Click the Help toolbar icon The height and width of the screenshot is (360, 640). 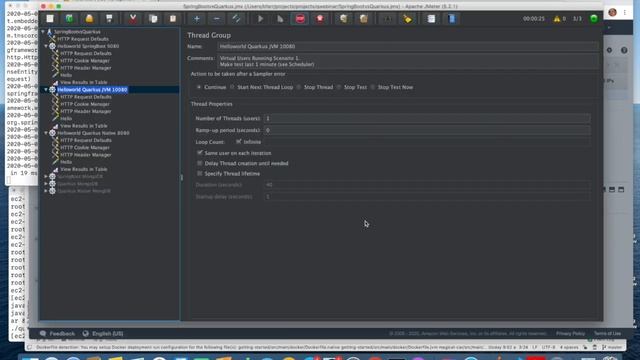click(x=451, y=19)
